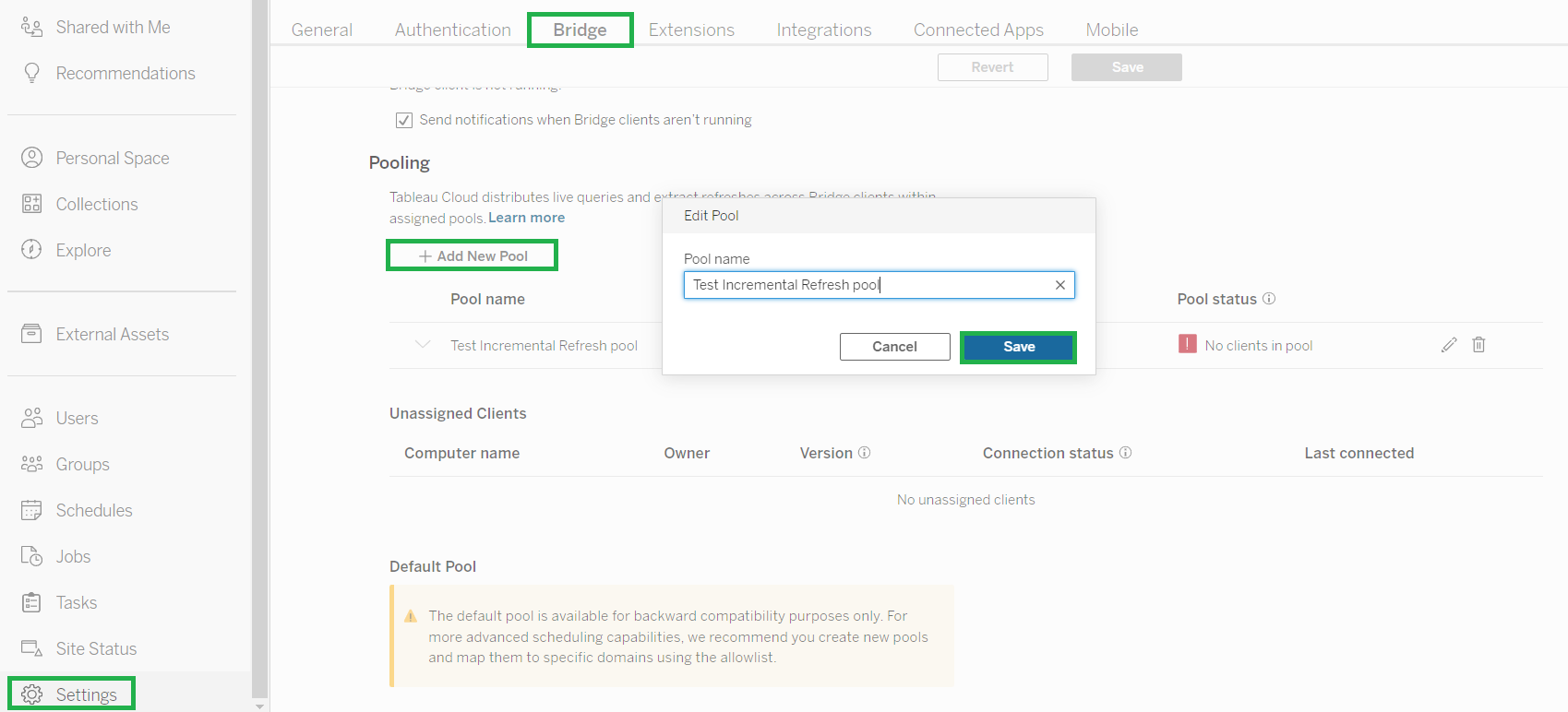Click info icon beside Connection status
Image resolution: width=1568 pixels, height=712 pixels.
click(x=1125, y=452)
